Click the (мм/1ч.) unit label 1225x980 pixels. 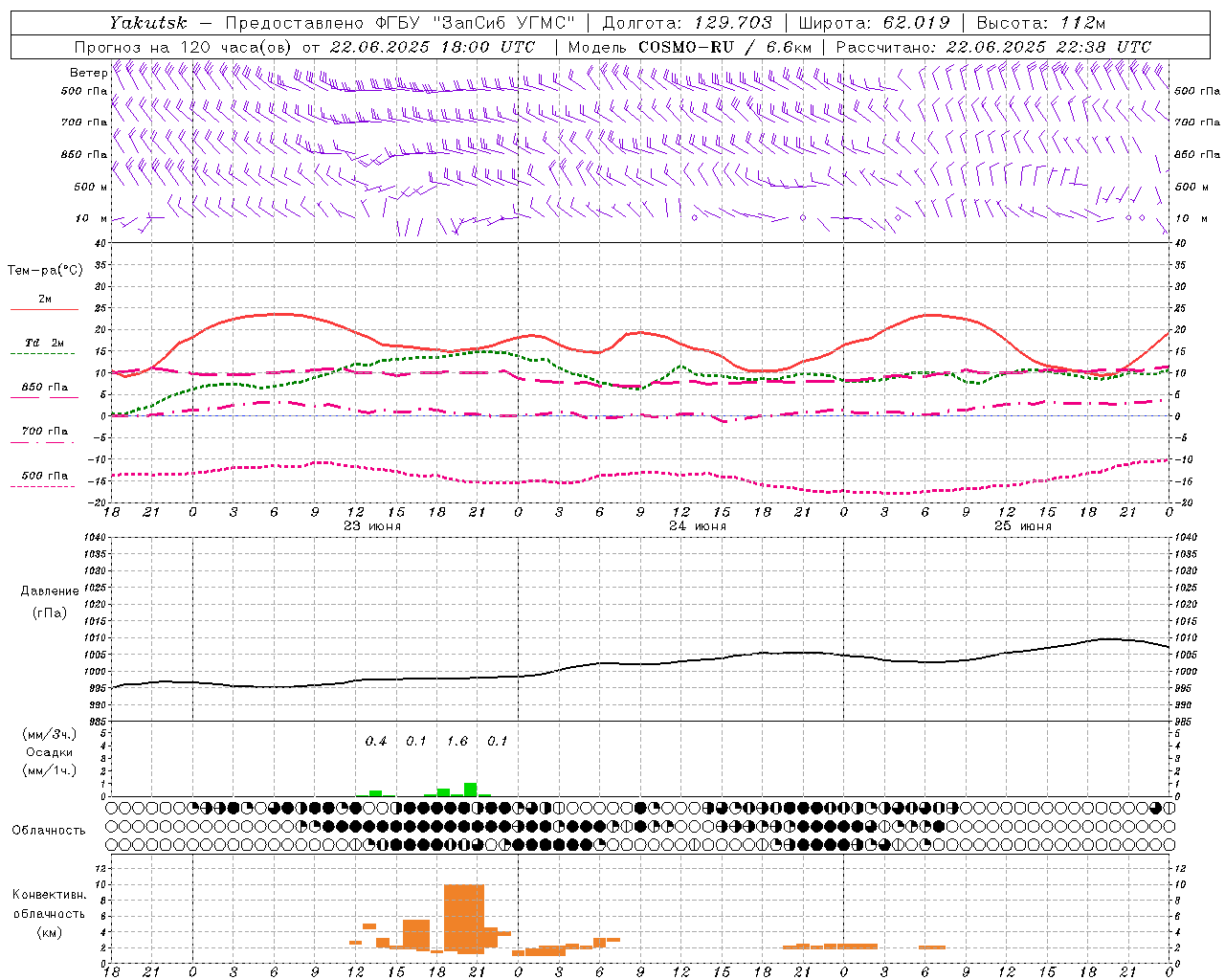point(49,770)
